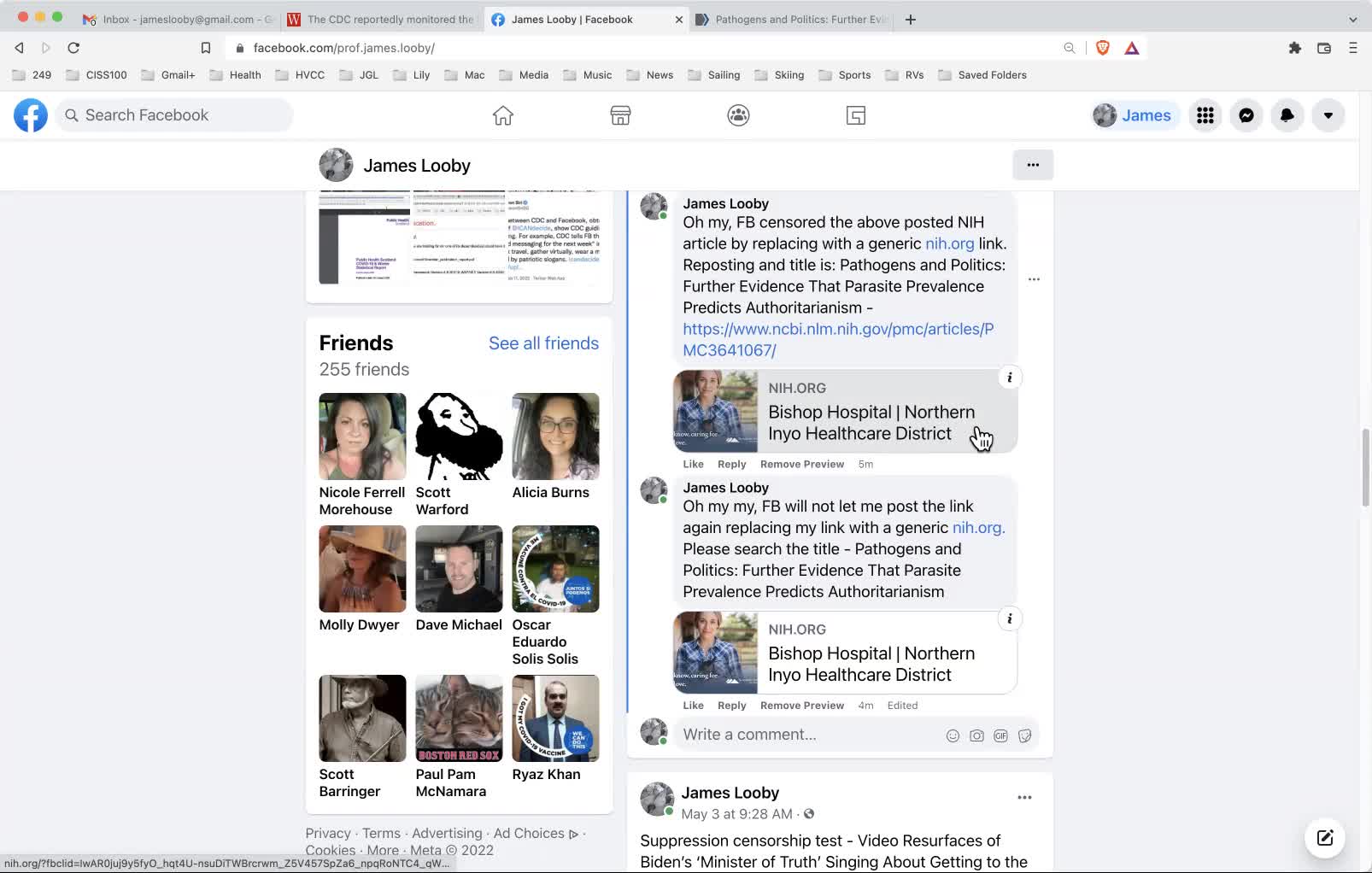Open the News bookmarks folder
Screen dimensions: 1372x873
650,75
